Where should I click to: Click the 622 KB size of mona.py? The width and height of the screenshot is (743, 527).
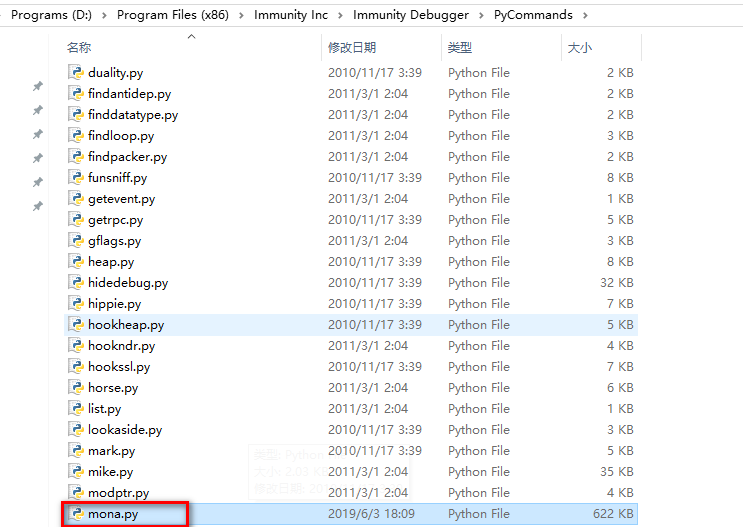pos(613,514)
